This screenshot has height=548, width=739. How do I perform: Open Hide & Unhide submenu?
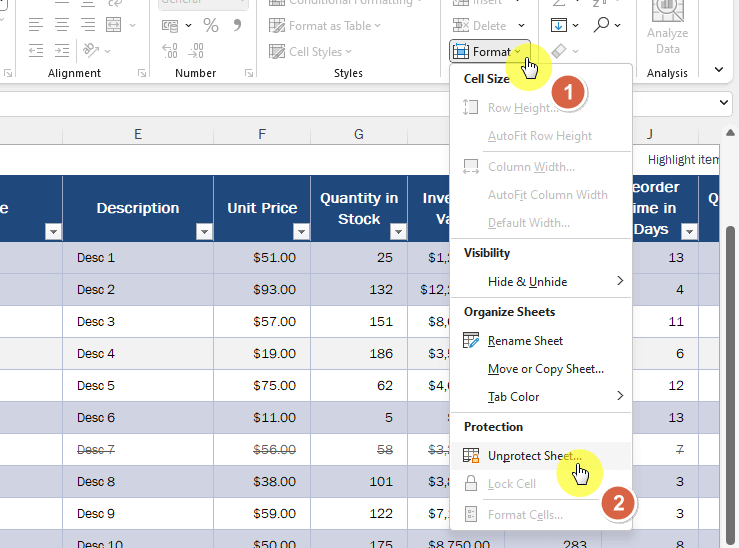[x=541, y=282]
